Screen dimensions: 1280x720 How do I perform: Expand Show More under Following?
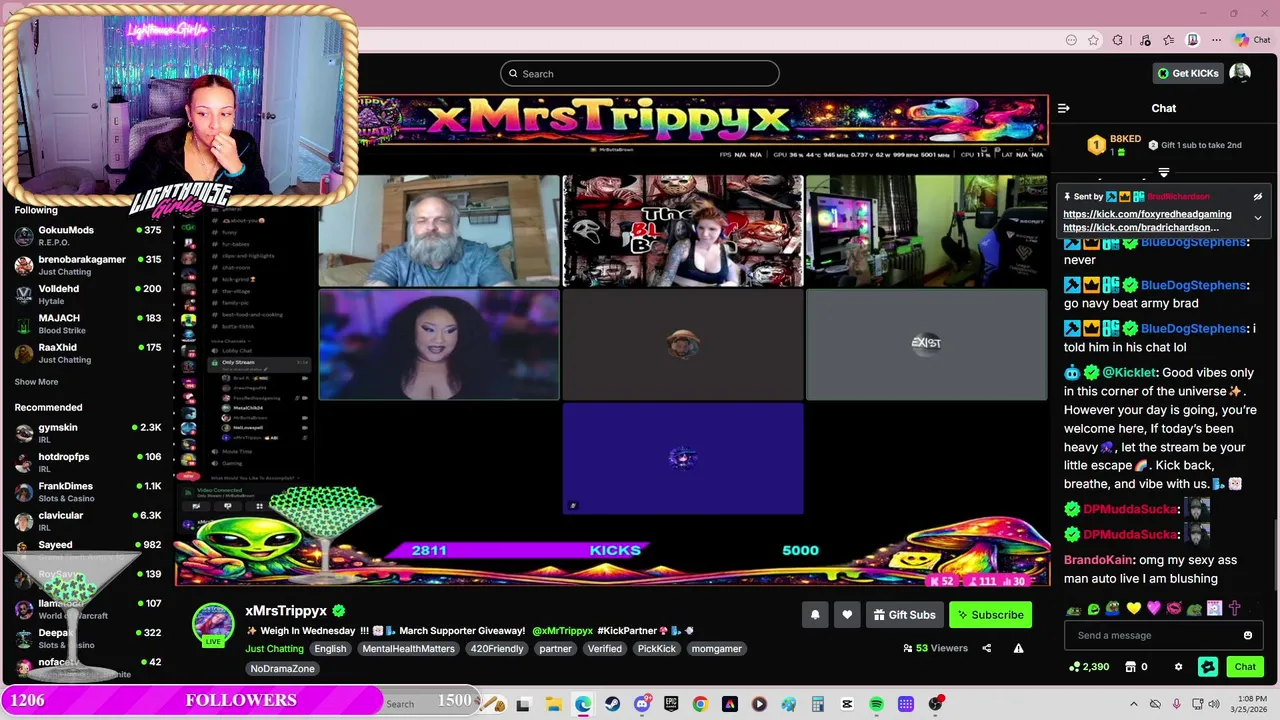pos(36,382)
